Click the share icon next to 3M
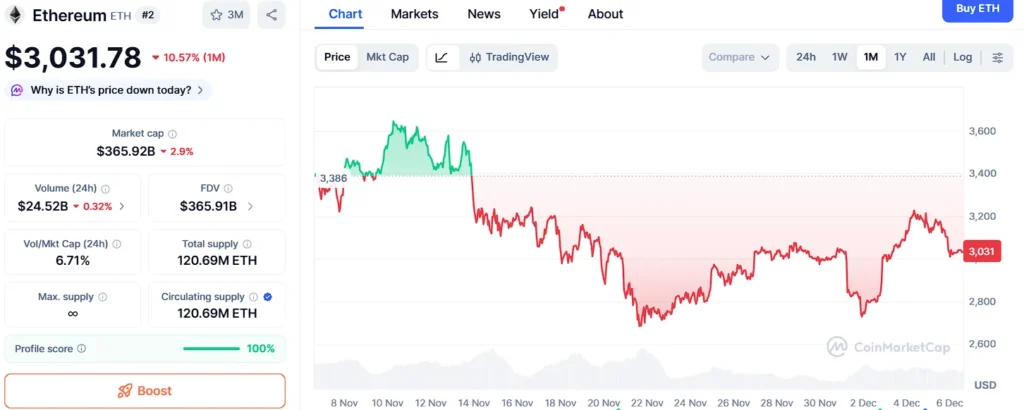This screenshot has width=1024, height=410. coord(271,15)
